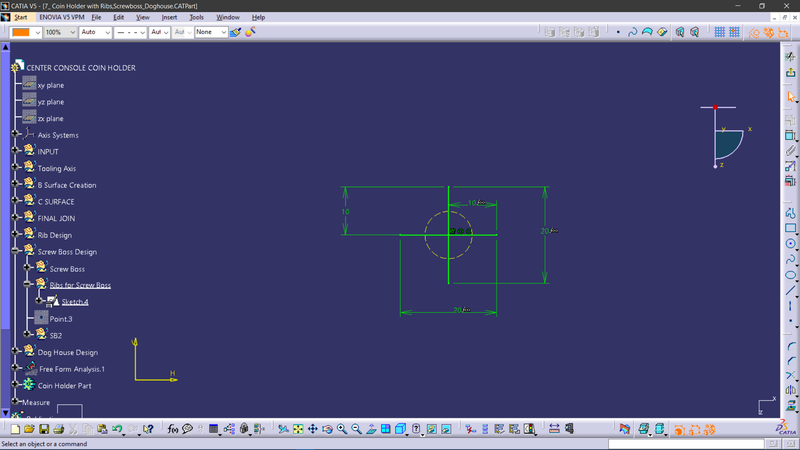Click the Open file icon

pos(29,429)
